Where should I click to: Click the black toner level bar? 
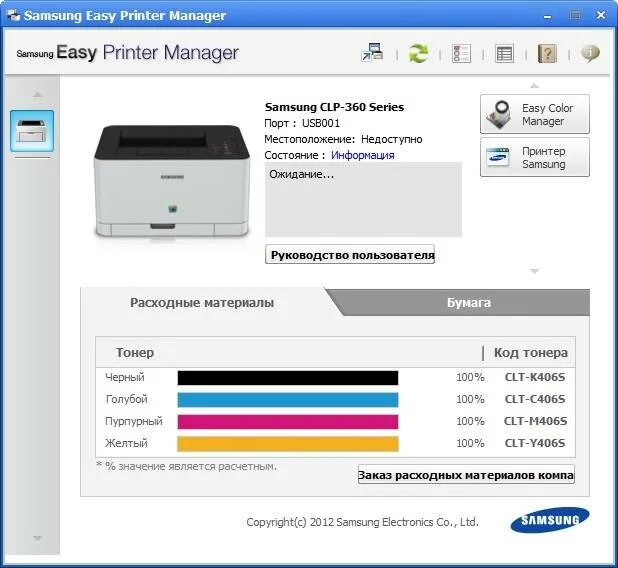[x=288, y=378]
